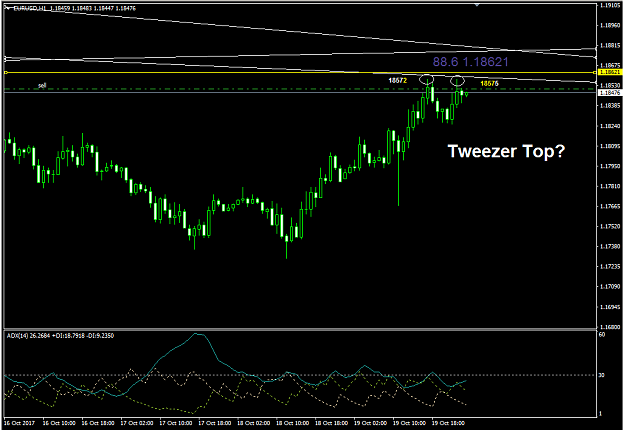625x430 pixels.
Task: Click the '17 Oct 18:00' time axis label
Action: tap(215, 423)
